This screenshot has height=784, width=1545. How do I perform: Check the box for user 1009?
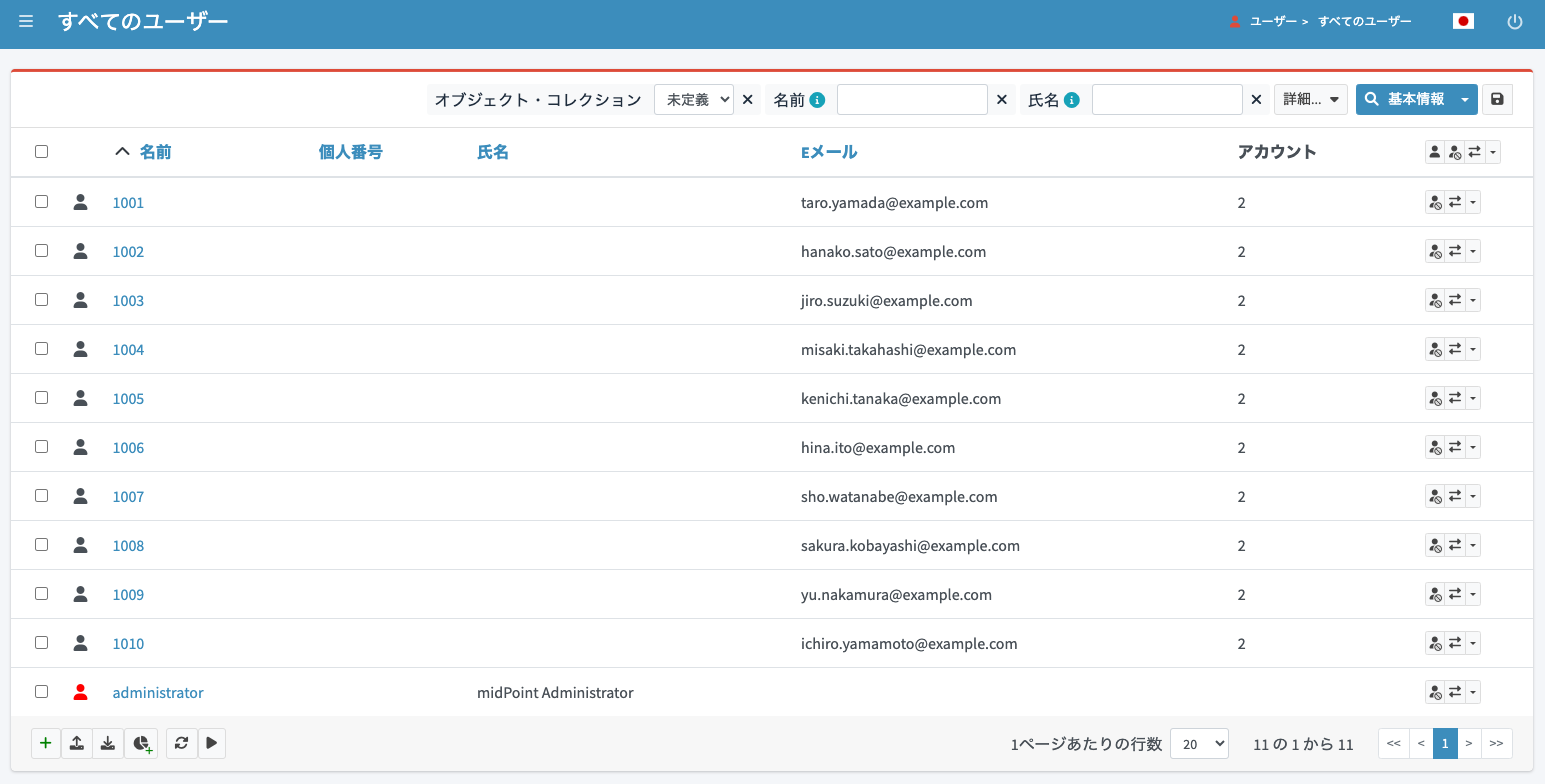coord(41,593)
